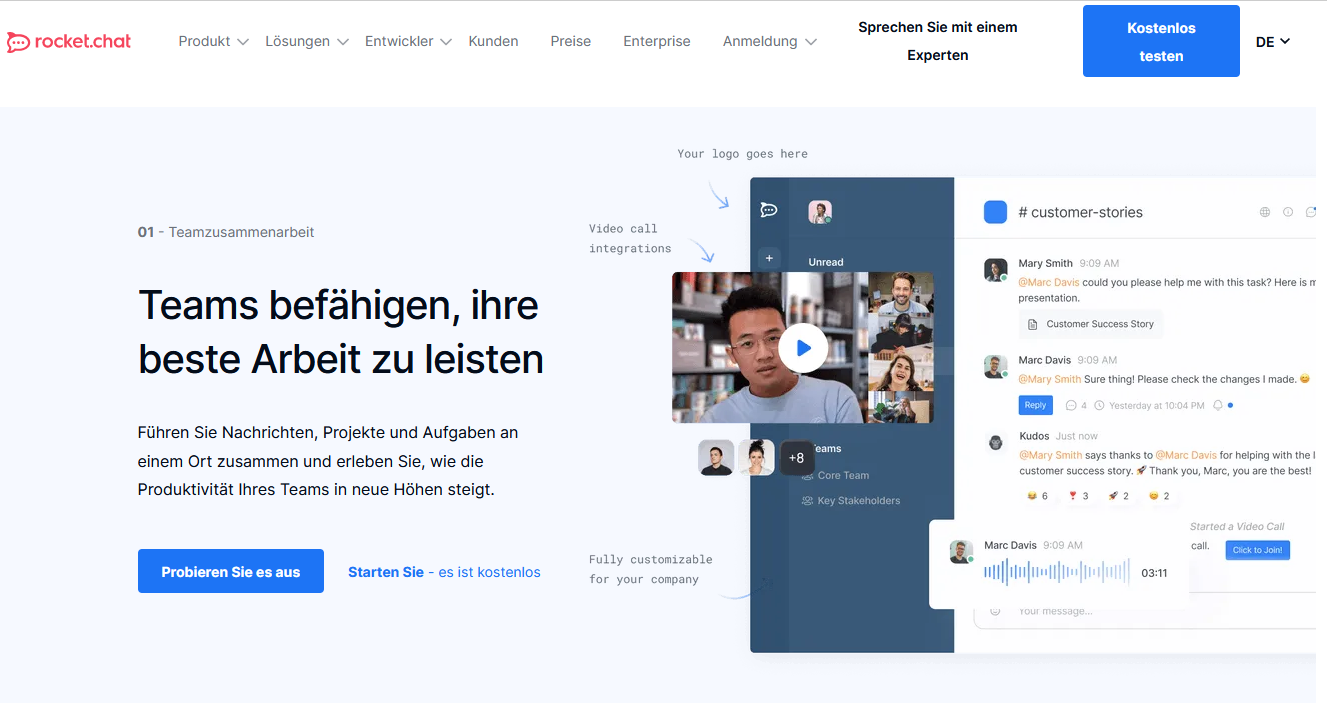This screenshot has width=1327, height=720.
Task: Click the plus icon in the chat sidebar
Action: click(x=769, y=258)
